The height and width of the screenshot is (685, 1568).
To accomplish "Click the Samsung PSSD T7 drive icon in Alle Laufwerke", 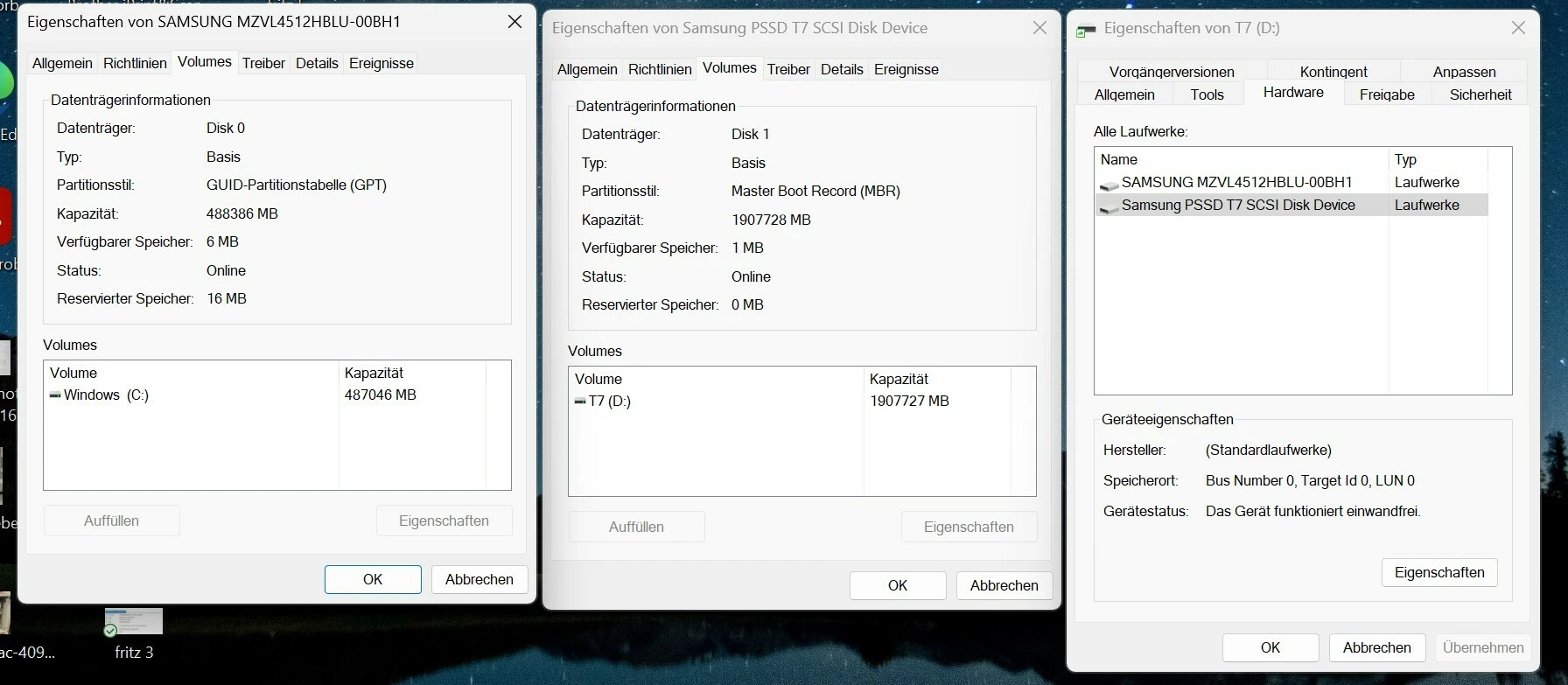I will tap(1109, 206).
